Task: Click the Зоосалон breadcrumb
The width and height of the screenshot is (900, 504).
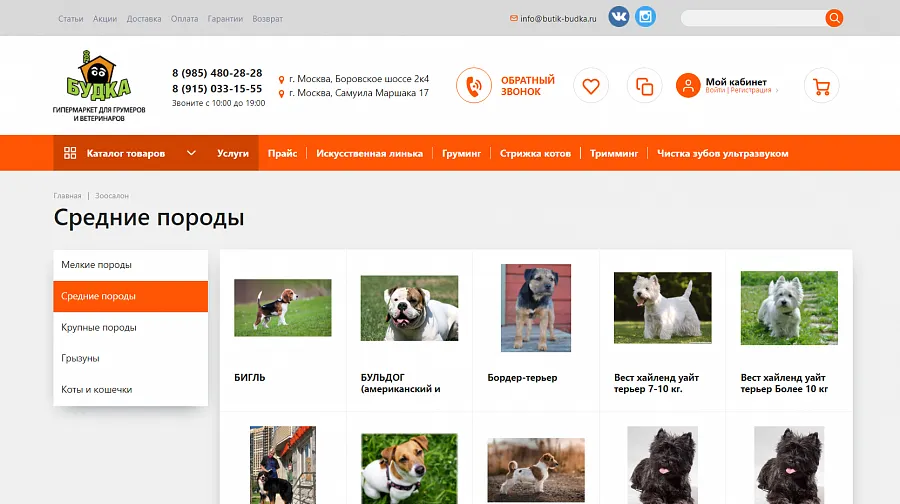Action: [x=112, y=196]
